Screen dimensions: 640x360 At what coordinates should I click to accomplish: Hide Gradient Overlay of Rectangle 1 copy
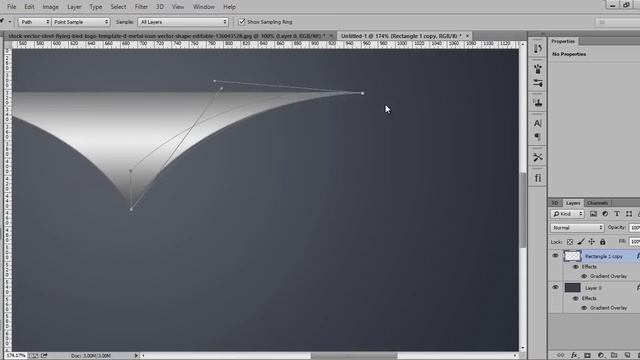coord(584,276)
